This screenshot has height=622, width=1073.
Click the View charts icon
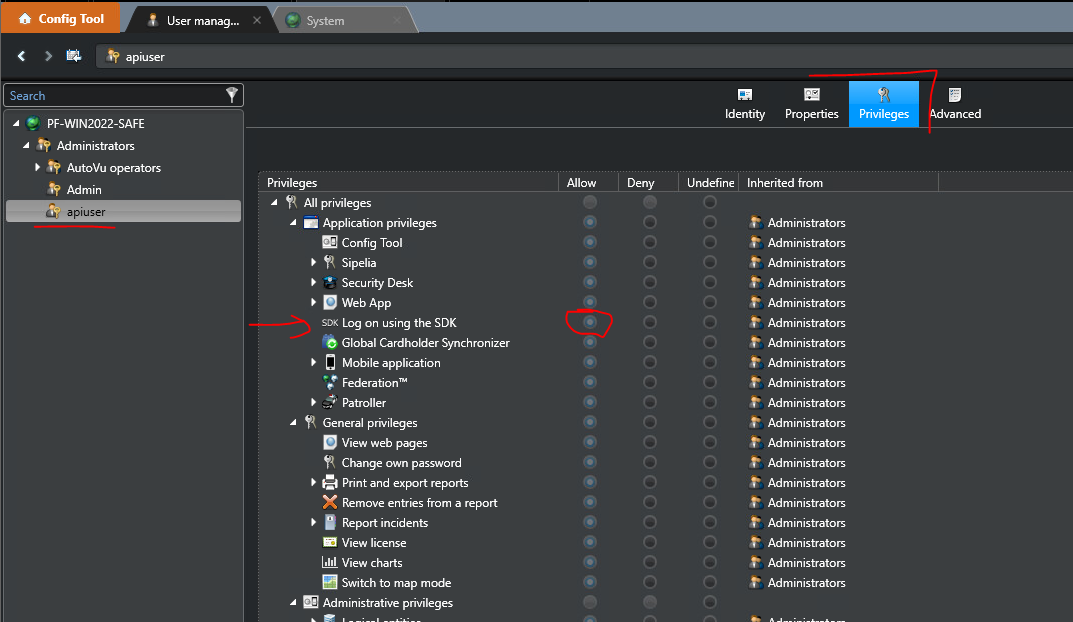330,563
